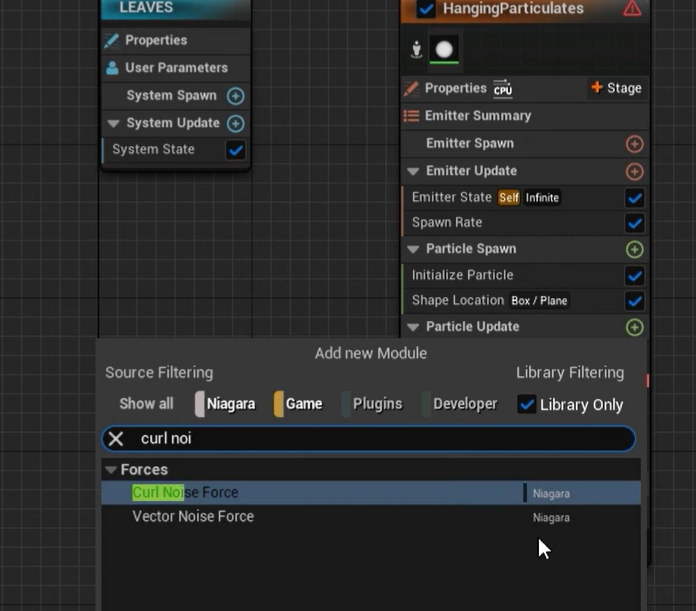Toggle the HangingParticulates emitter enabled checkbox

click(x=426, y=9)
